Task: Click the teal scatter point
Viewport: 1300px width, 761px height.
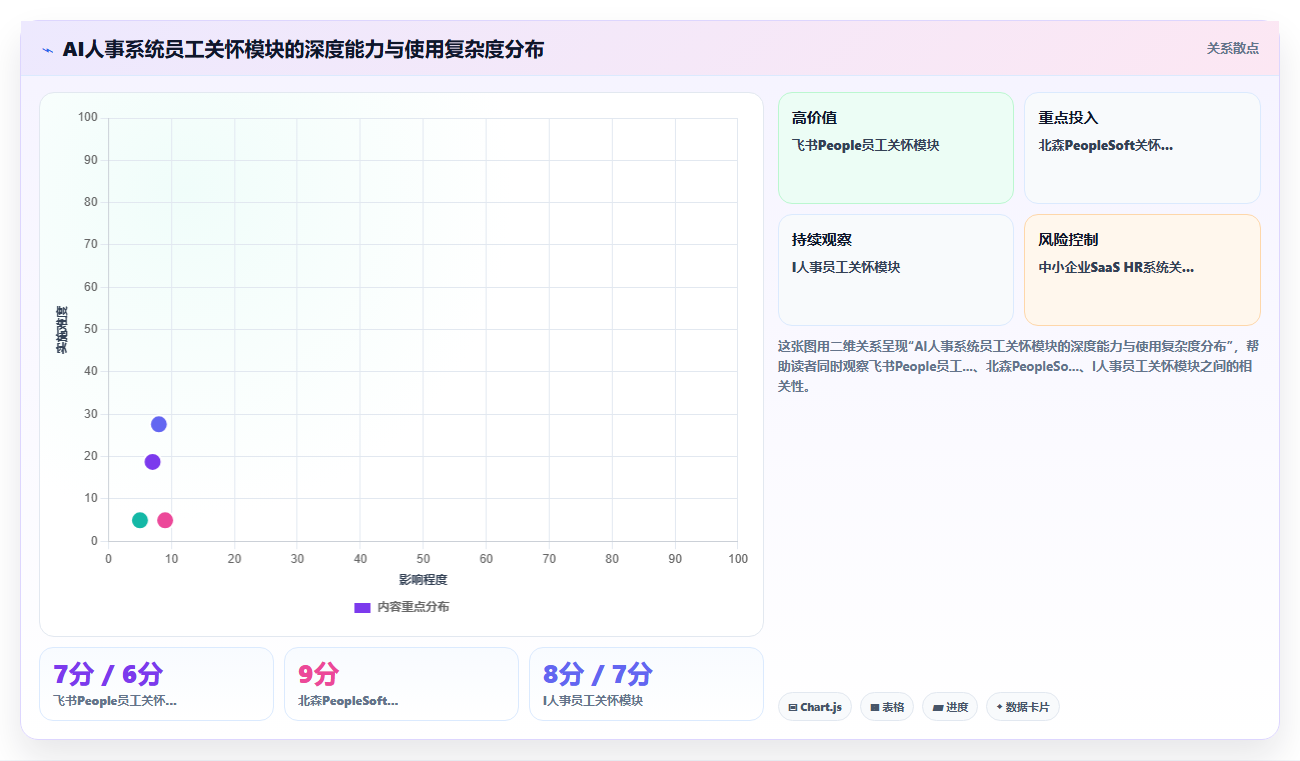Action: click(140, 520)
